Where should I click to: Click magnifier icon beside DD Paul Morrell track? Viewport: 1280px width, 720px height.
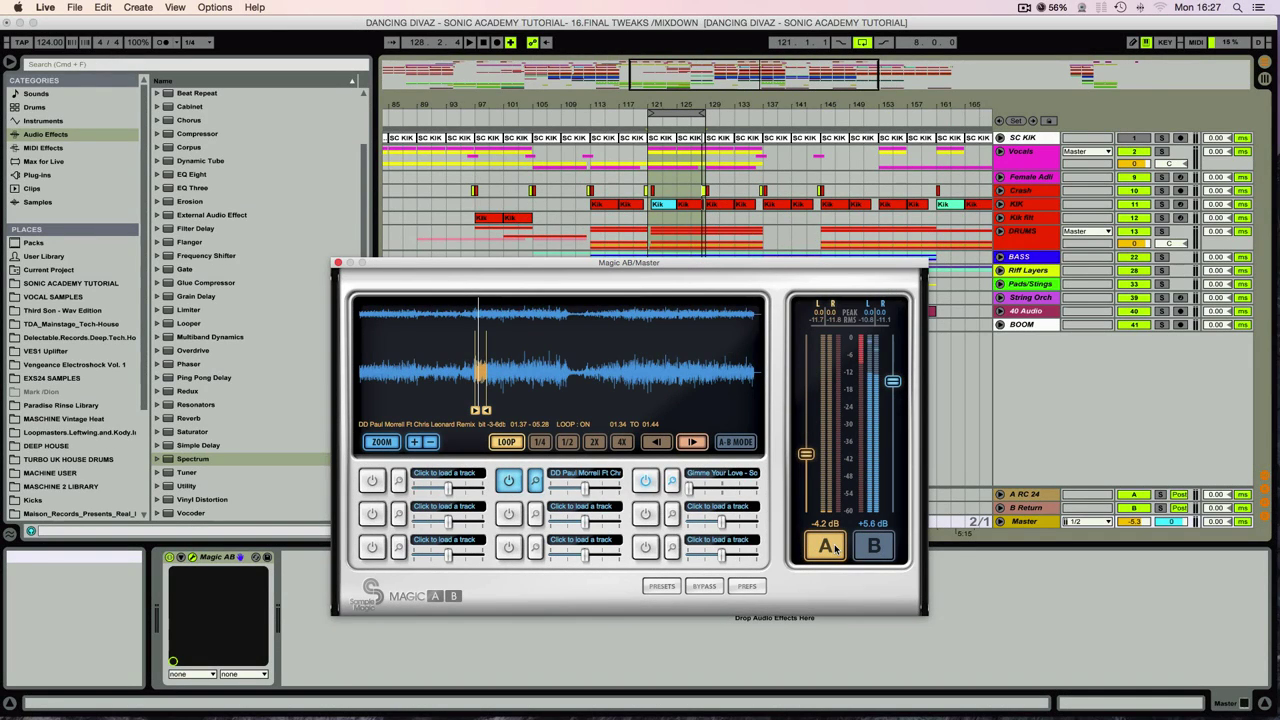[535, 481]
